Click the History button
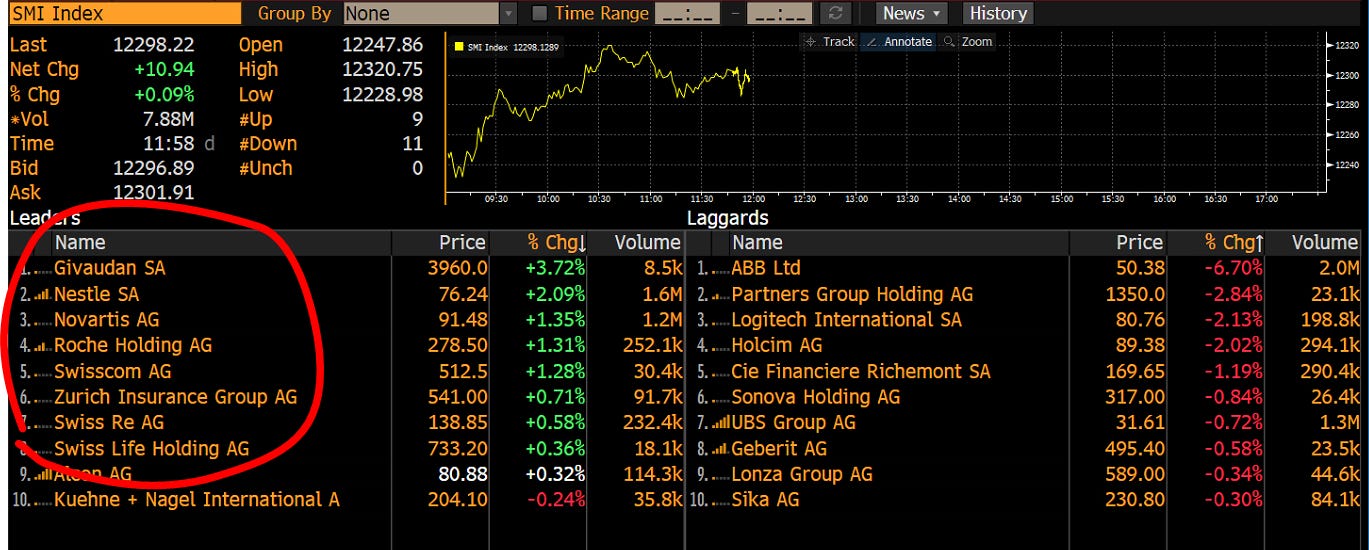This screenshot has width=1369, height=550. click(x=998, y=14)
